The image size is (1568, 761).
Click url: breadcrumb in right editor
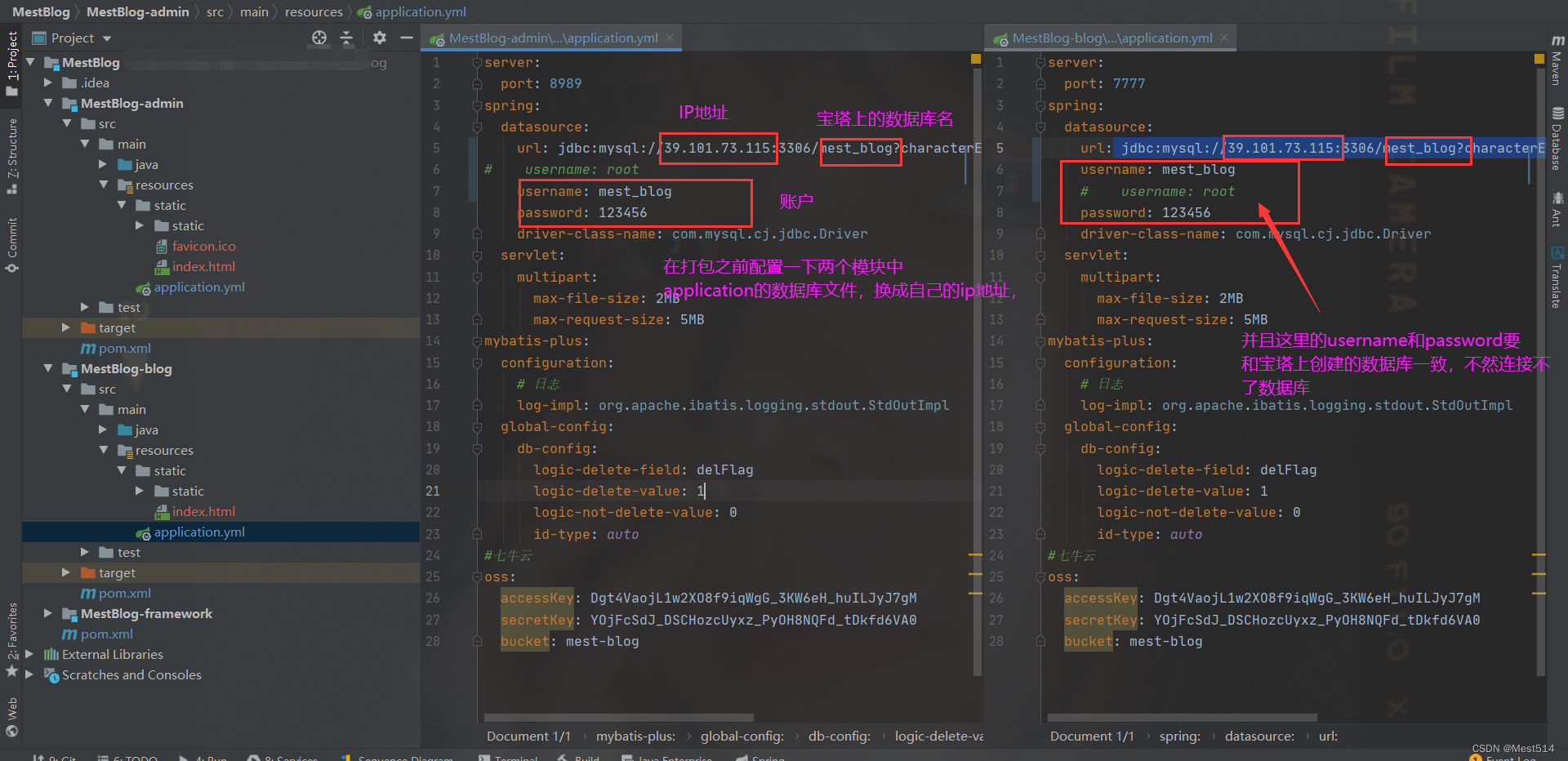pyautogui.click(x=1328, y=736)
